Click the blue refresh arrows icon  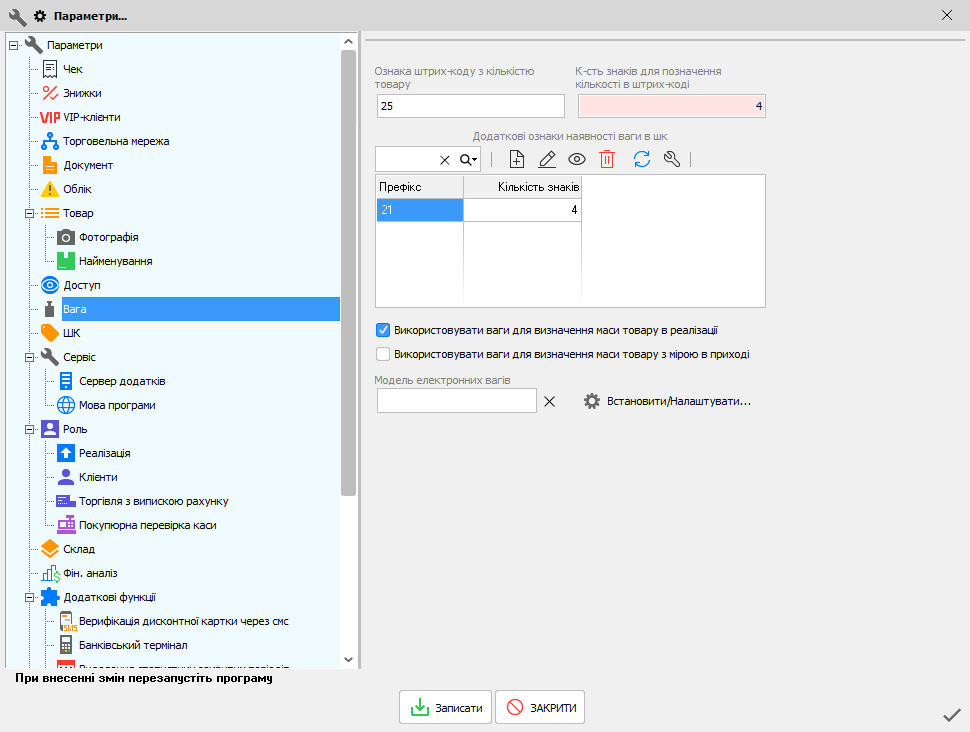[642, 159]
